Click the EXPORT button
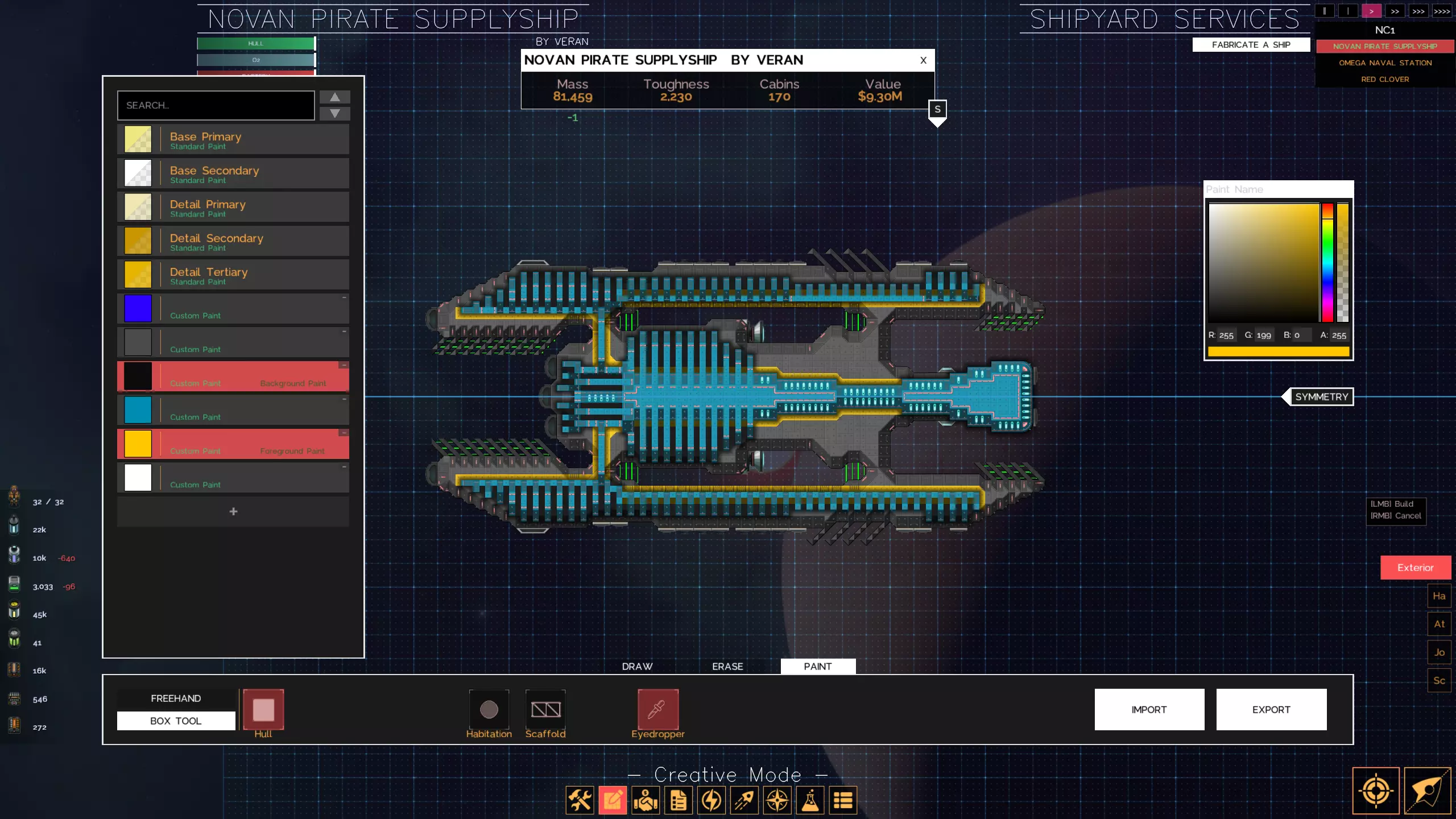Screen dimensions: 1456x819 tap(1271, 710)
